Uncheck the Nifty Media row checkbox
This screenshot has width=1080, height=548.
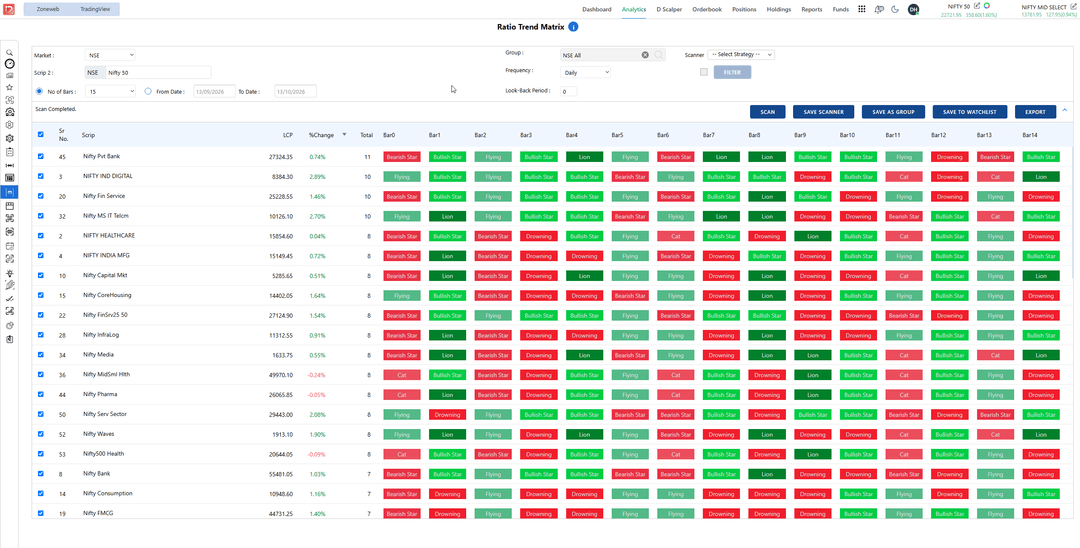point(40,355)
